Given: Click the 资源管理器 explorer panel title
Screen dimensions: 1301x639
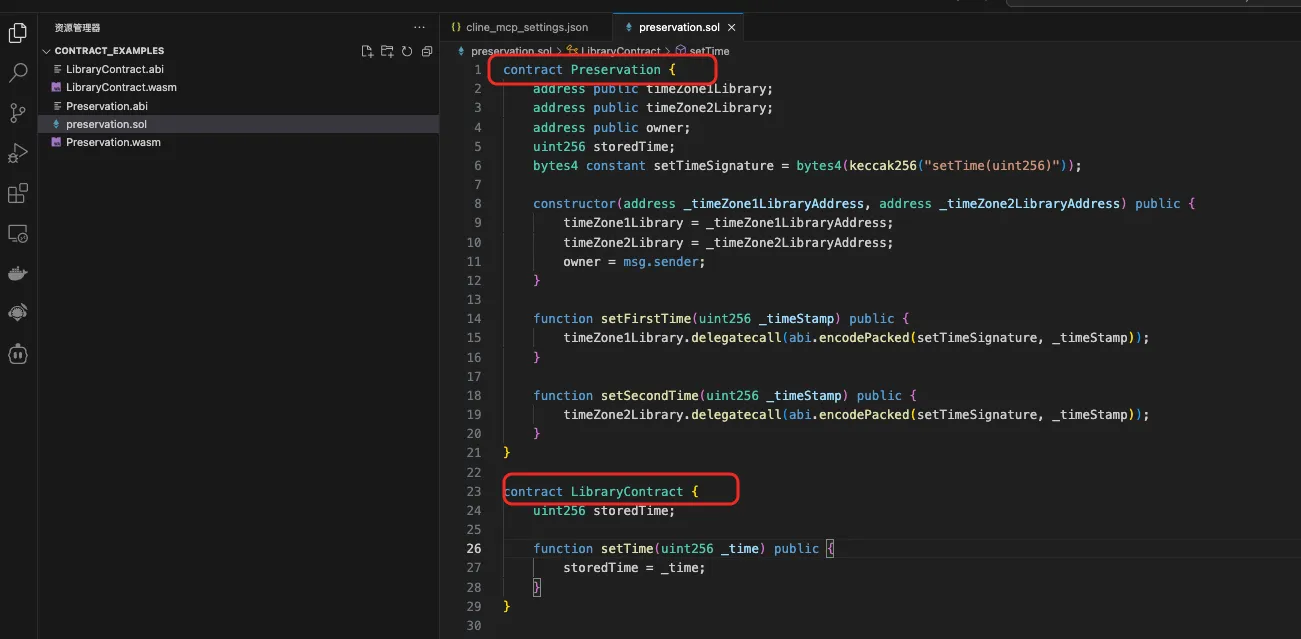Looking at the screenshot, I should (77, 28).
